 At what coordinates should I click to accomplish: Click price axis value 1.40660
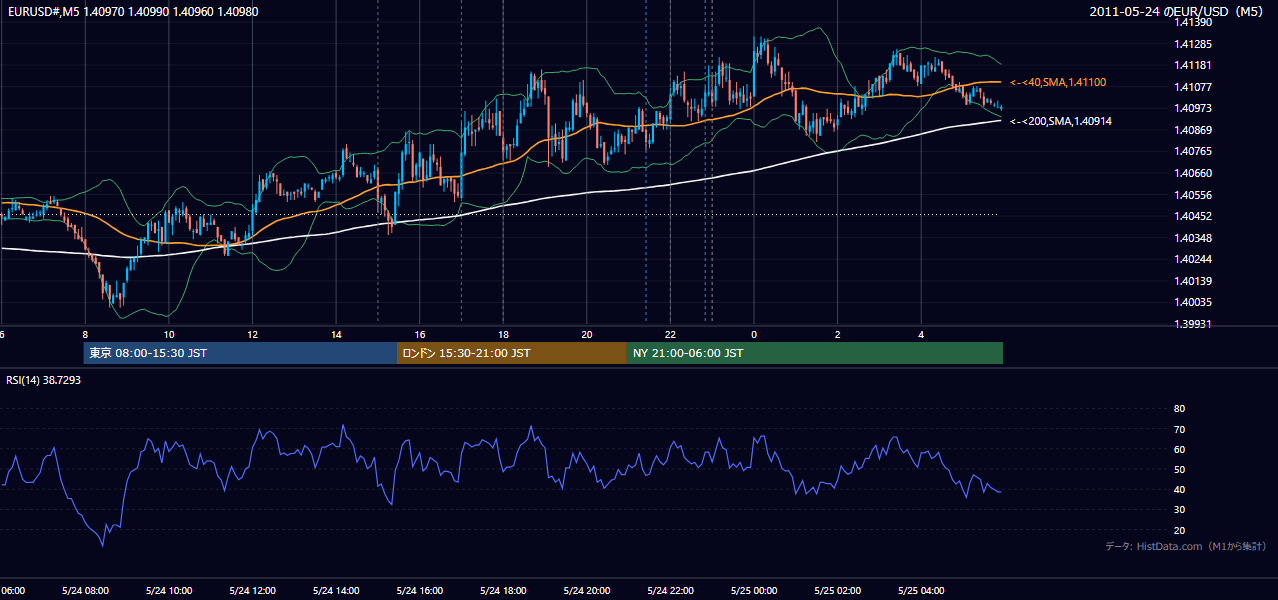point(1193,173)
